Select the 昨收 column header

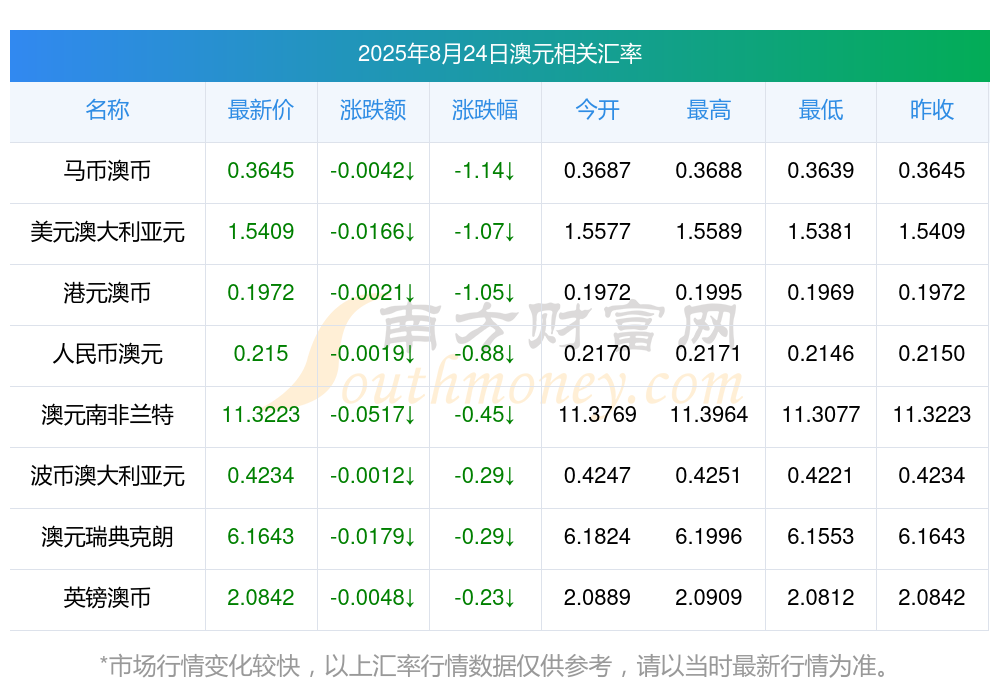(932, 110)
